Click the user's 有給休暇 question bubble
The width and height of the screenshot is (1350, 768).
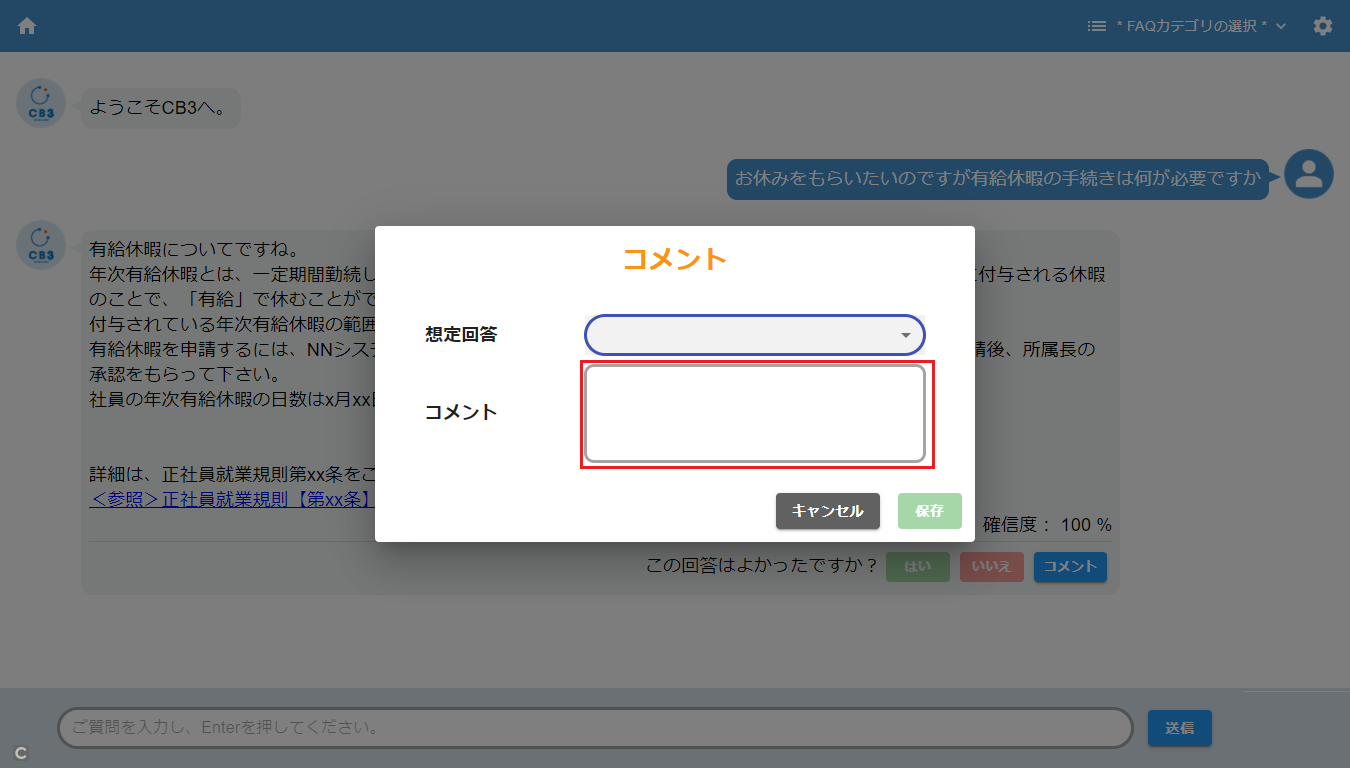[x=997, y=179]
